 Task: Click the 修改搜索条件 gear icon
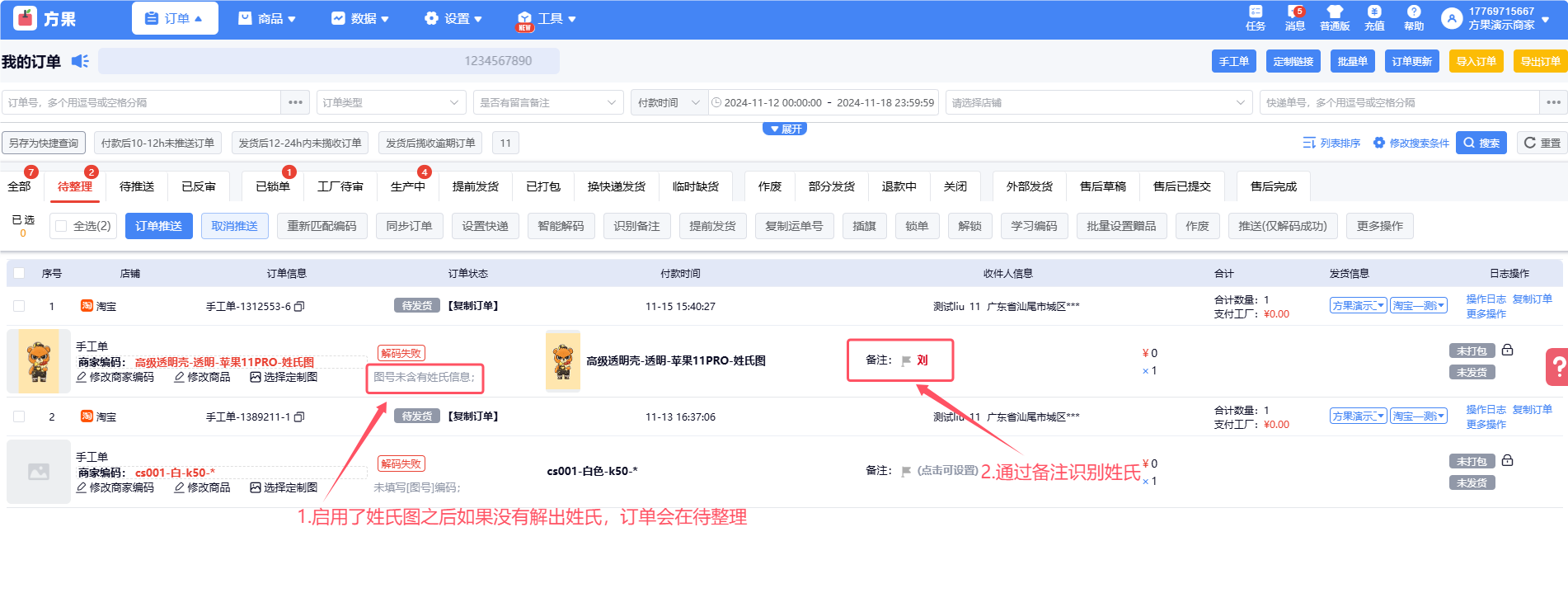click(x=1379, y=143)
